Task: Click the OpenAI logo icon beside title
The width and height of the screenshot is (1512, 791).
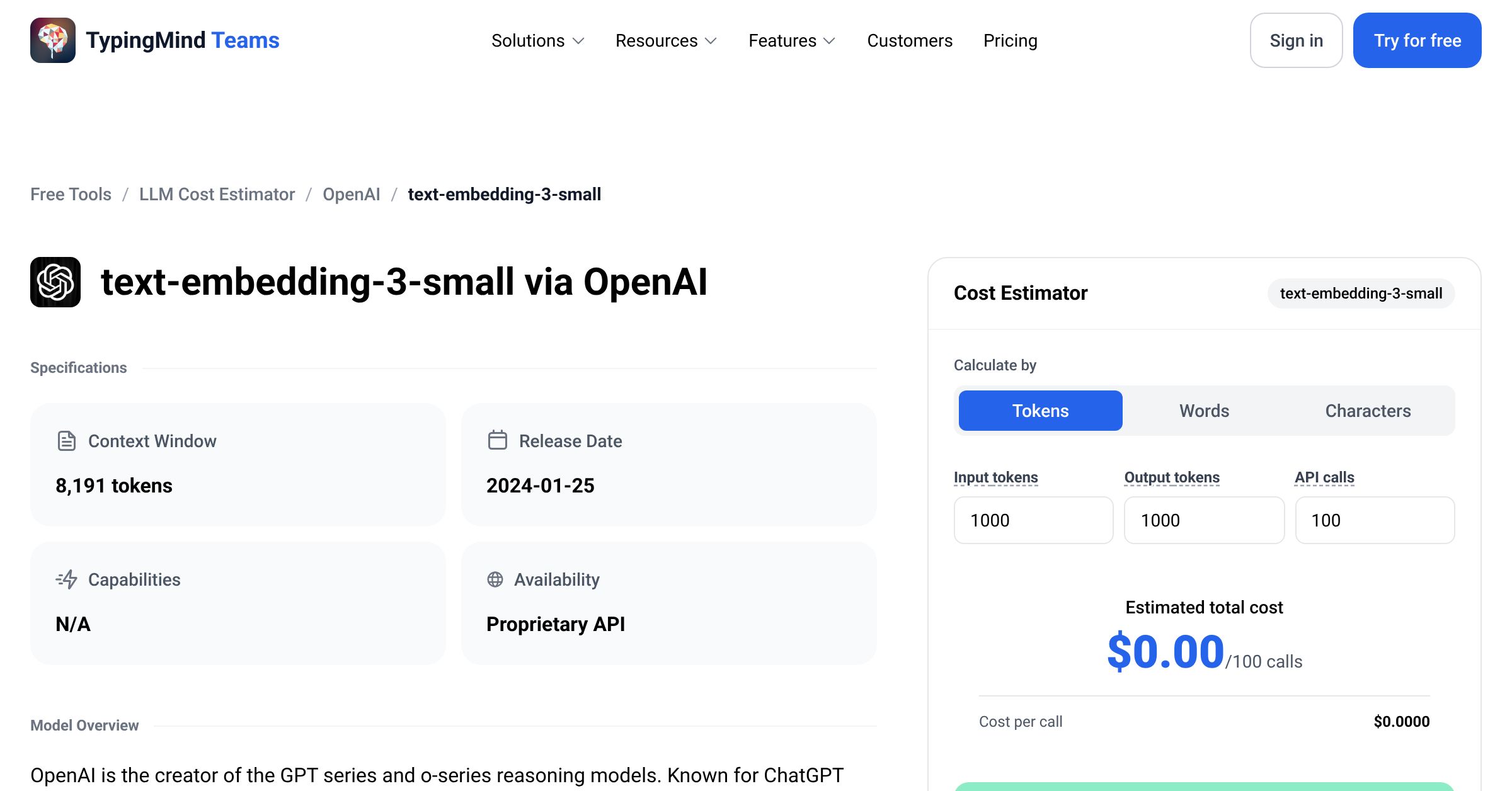Action: 55,282
